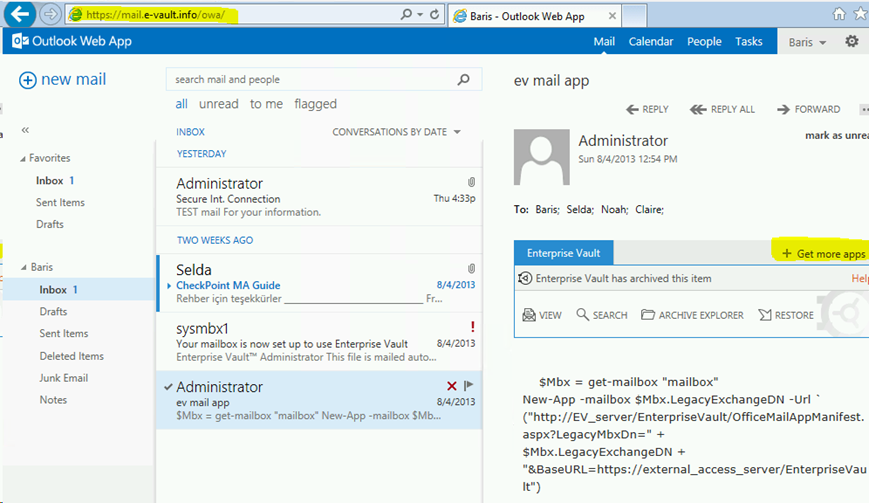Image resolution: width=869 pixels, height=503 pixels.
Task: Click the Get more apps link
Action: (x=824, y=254)
